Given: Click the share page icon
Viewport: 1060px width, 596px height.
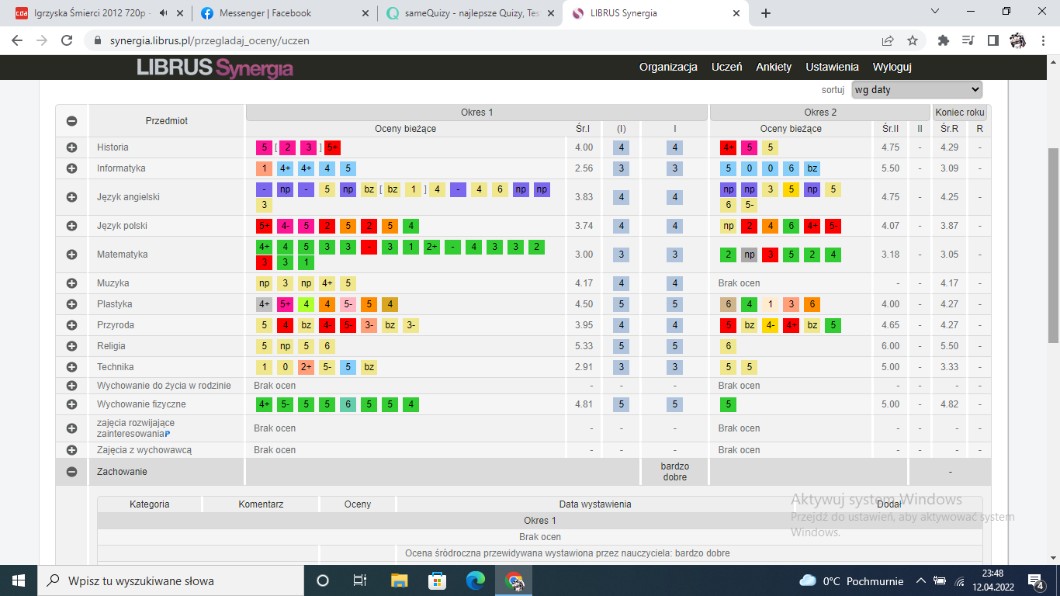Looking at the screenshot, I should click(x=887, y=41).
